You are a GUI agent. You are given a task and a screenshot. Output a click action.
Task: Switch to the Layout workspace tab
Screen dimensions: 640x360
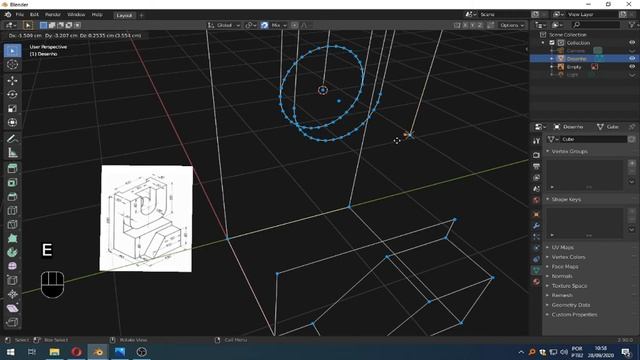[x=124, y=15]
